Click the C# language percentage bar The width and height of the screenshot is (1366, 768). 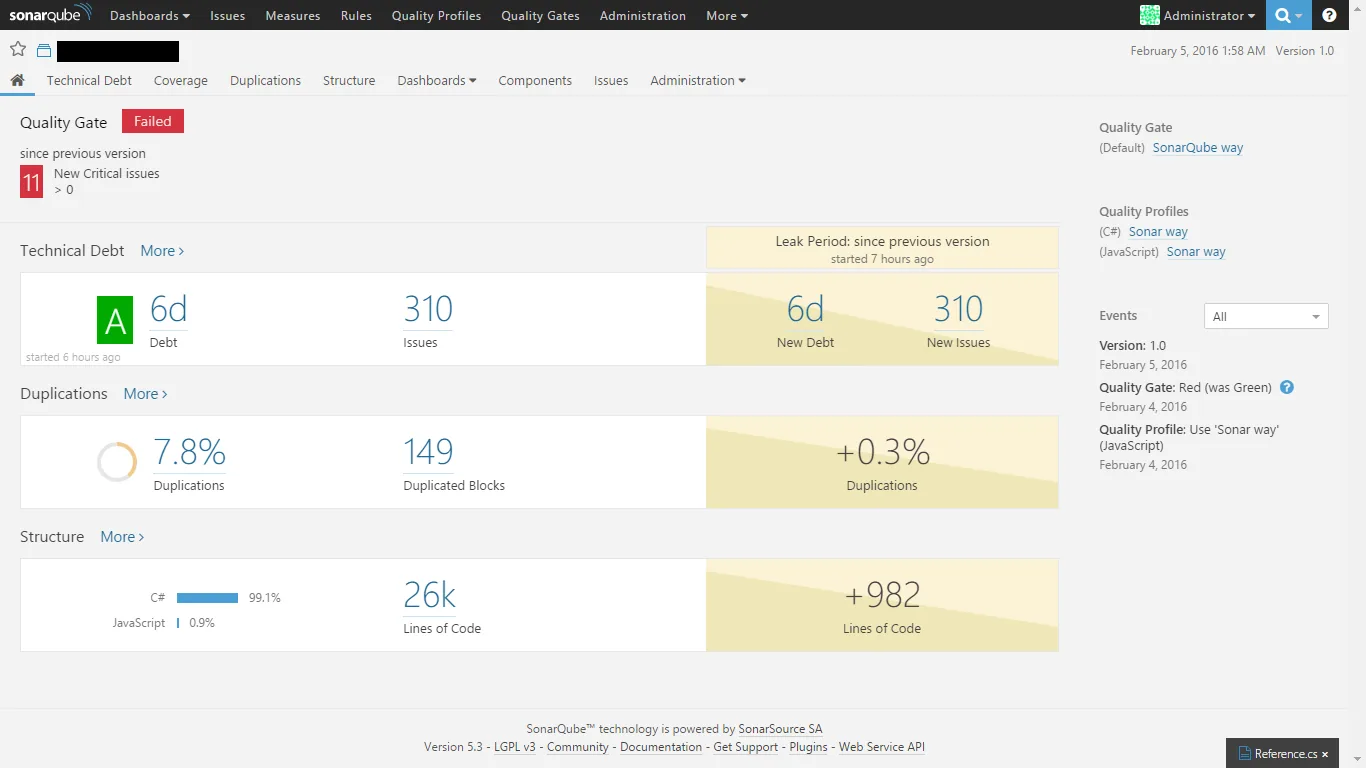click(207, 598)
